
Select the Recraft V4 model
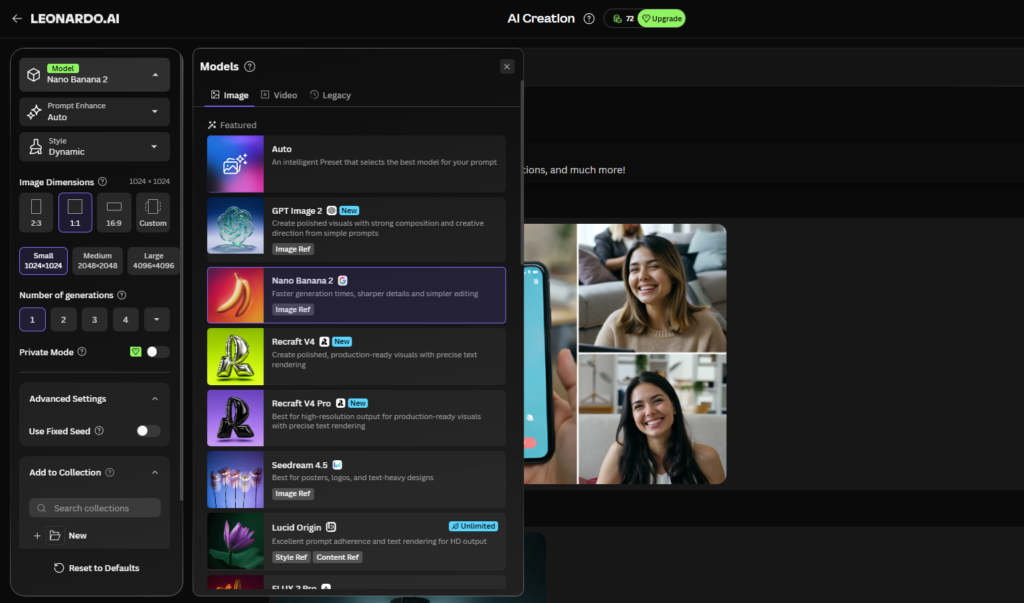[x=357, y=357]
